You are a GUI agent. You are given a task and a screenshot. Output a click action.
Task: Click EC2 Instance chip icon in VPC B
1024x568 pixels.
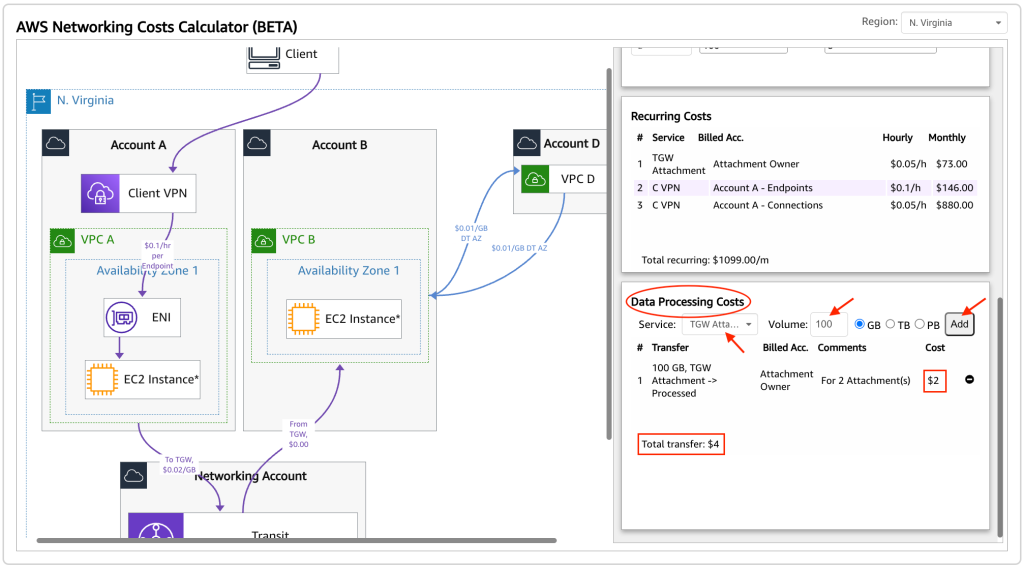[x=303, y=319]
